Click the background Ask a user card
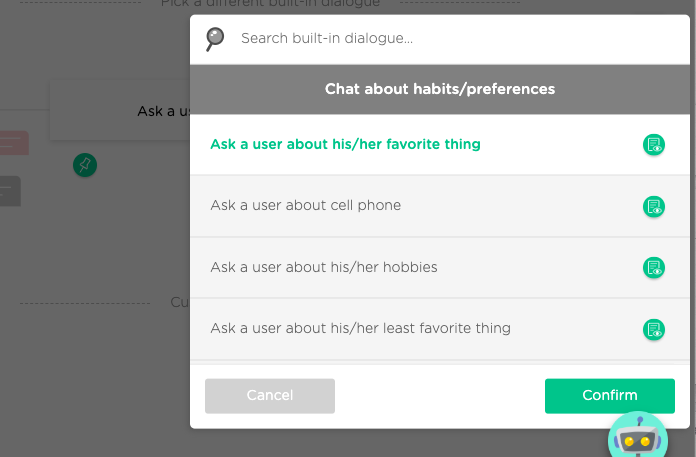Screen dimensions: 696x457 click(x=120, y=110)
